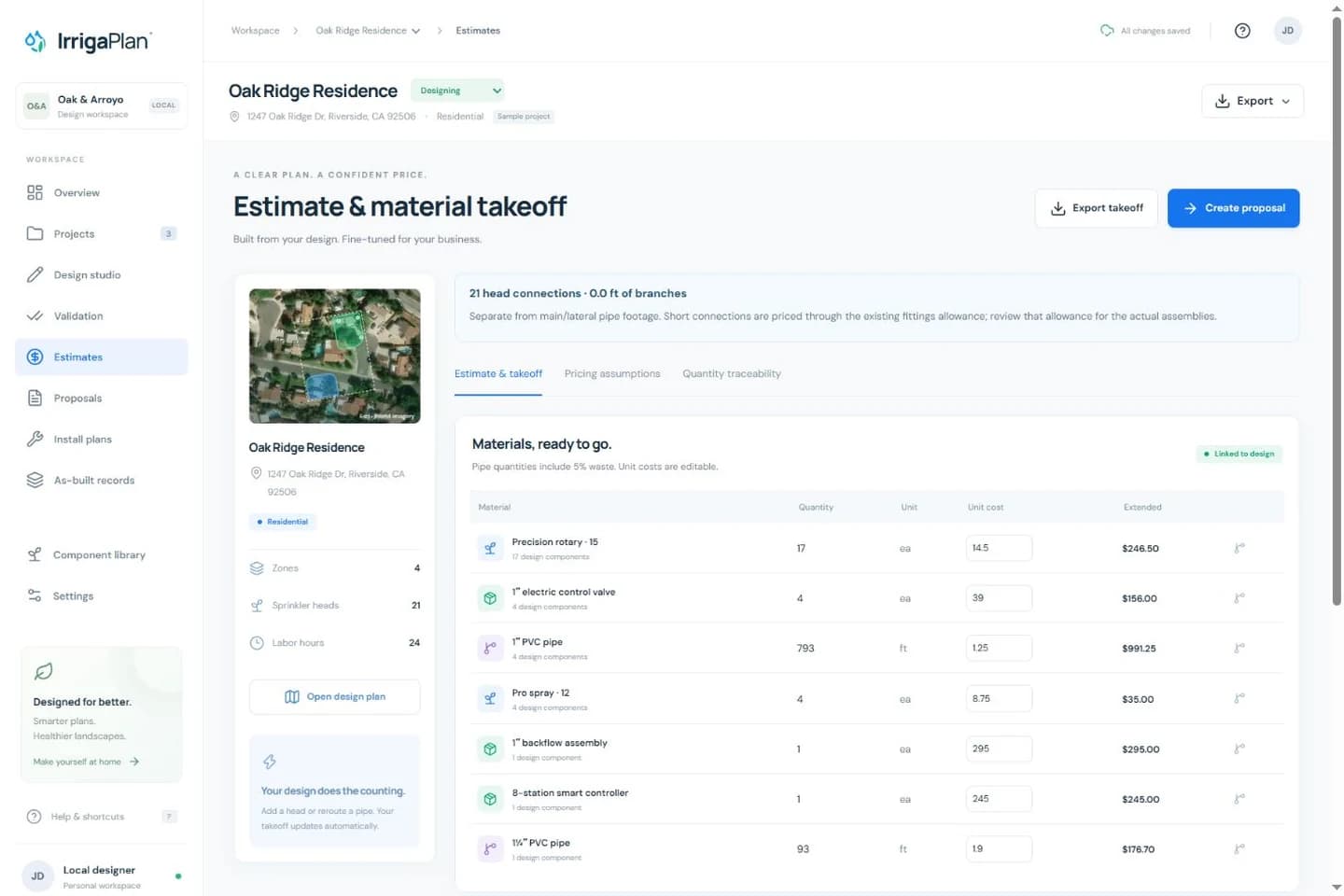Image resolution: width=1344 pixels, height=896 pixels.
Task: Navigate to Validation page
Action: [102, 316]
